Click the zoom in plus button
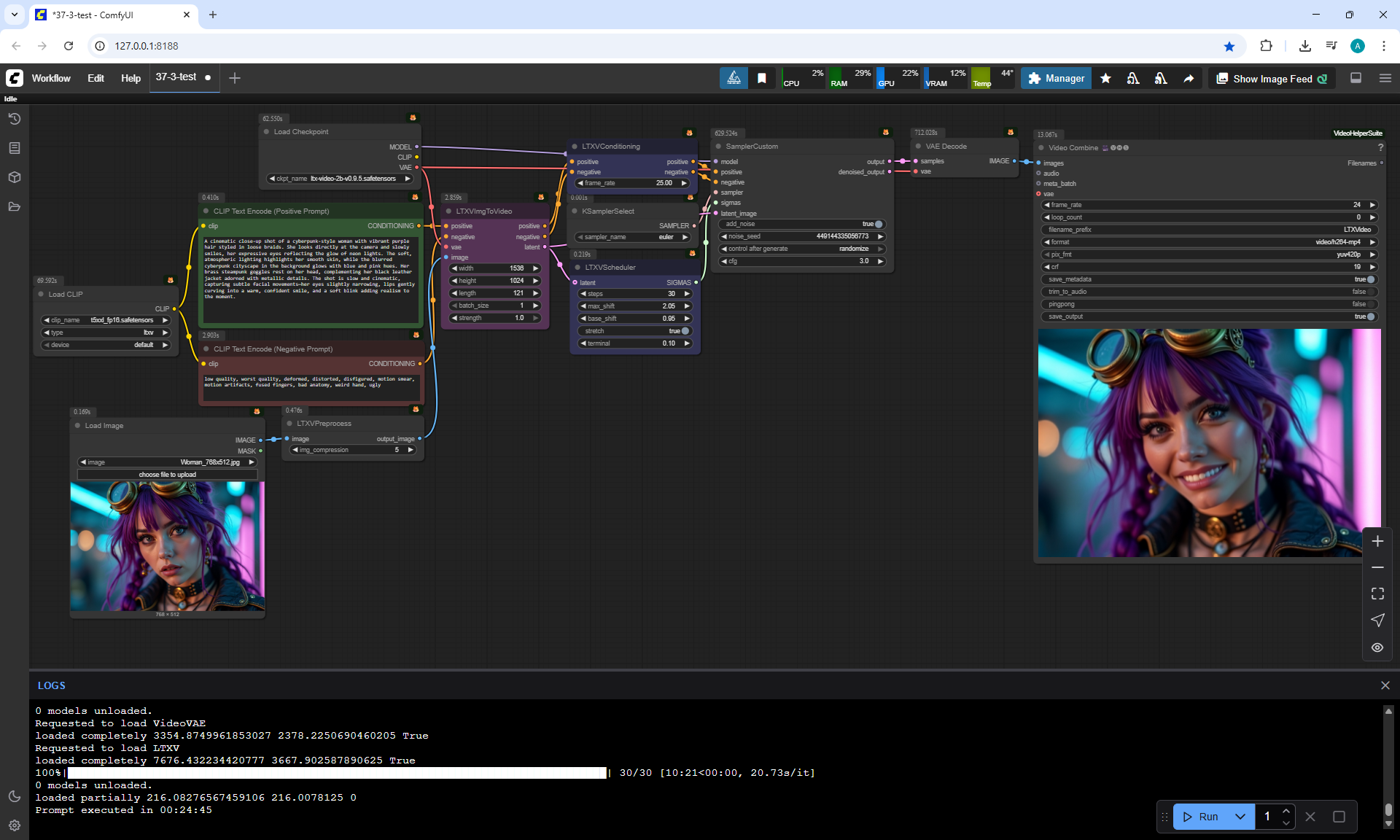The width and height of the screenshot is (1400, 840). click(1377, 541)
